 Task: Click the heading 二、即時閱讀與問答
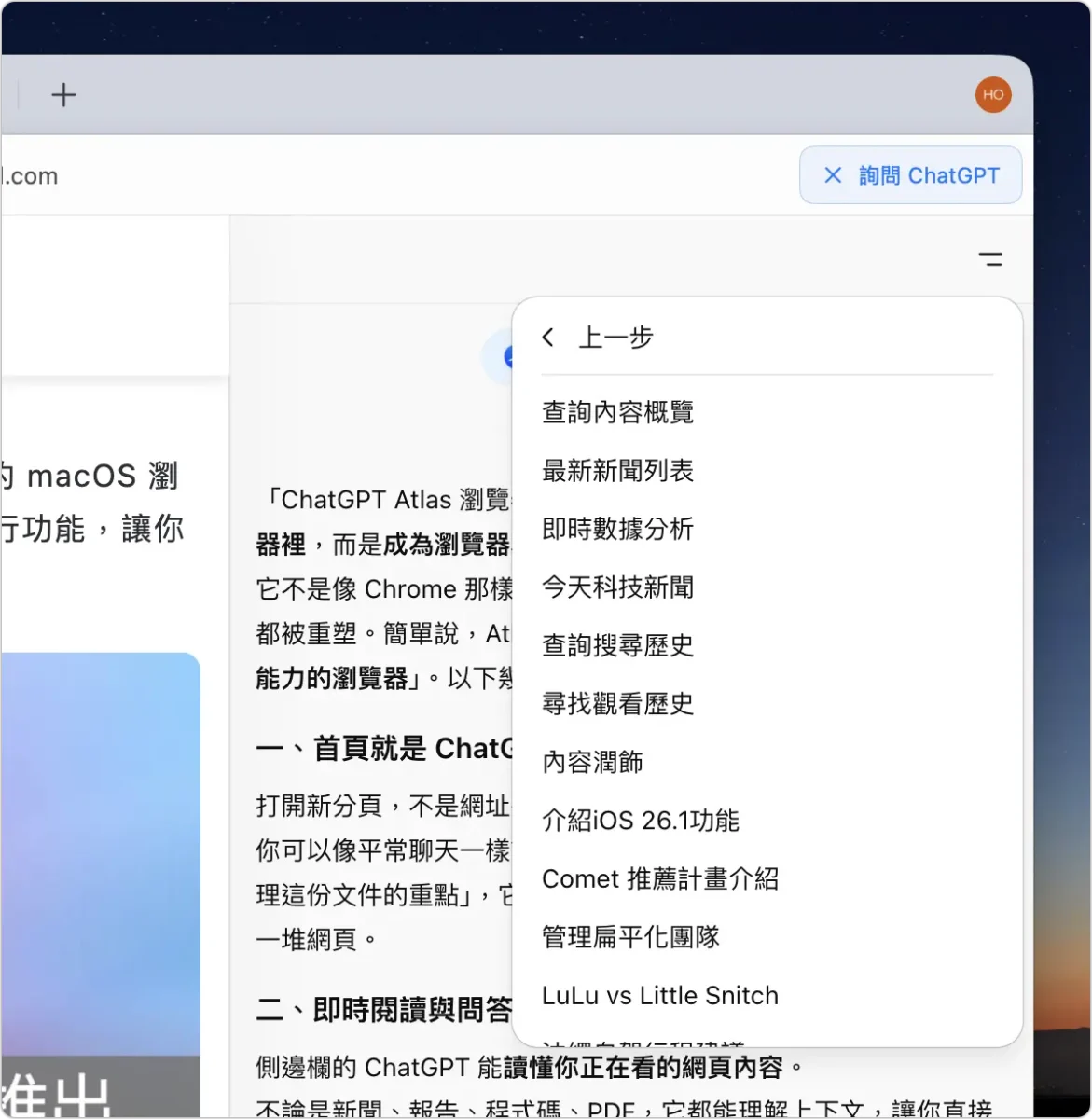[384, 1009]
